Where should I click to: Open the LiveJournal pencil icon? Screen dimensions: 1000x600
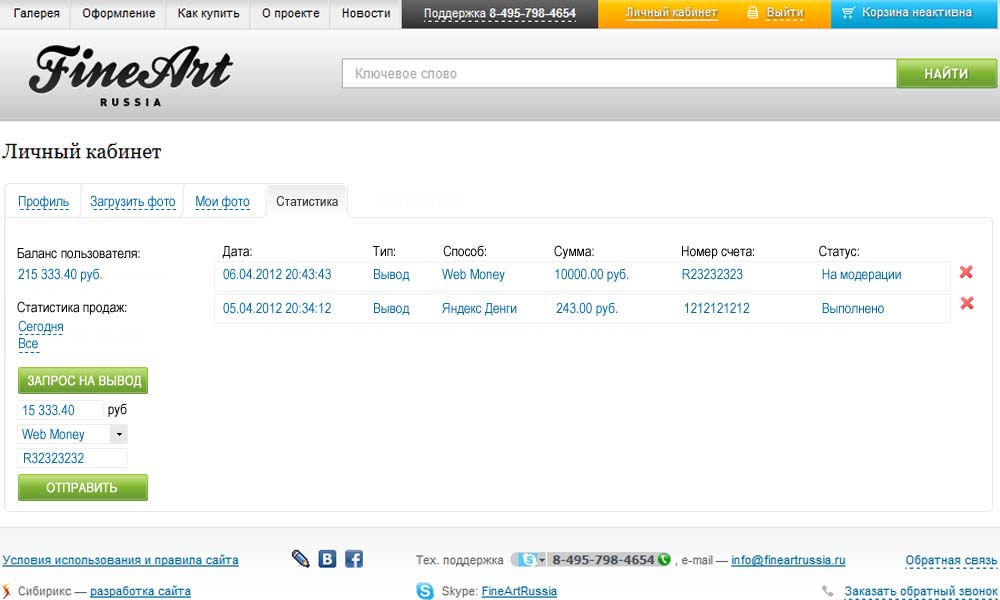300,559
